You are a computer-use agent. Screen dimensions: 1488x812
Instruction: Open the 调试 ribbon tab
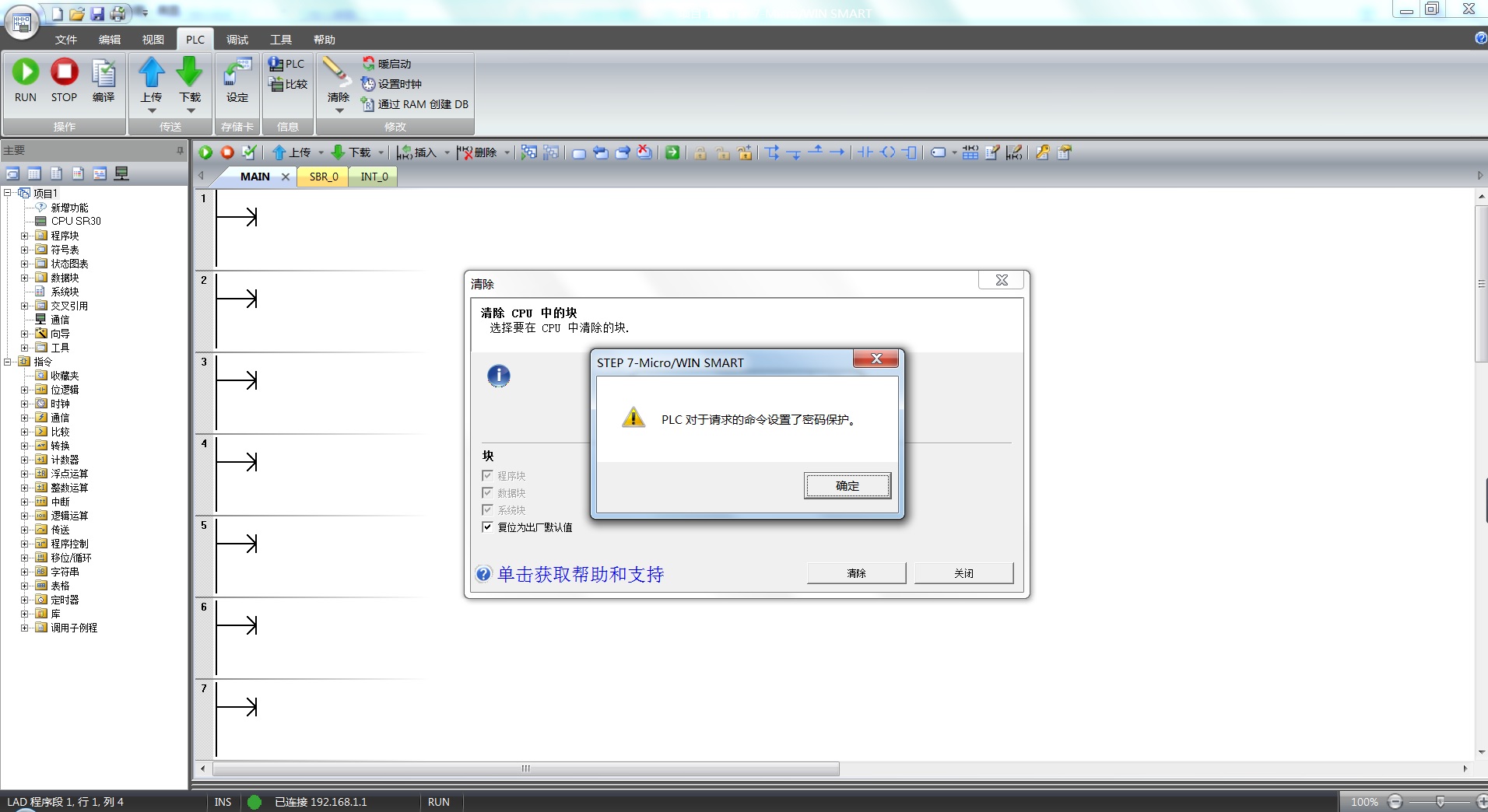[x=237, y=40]
